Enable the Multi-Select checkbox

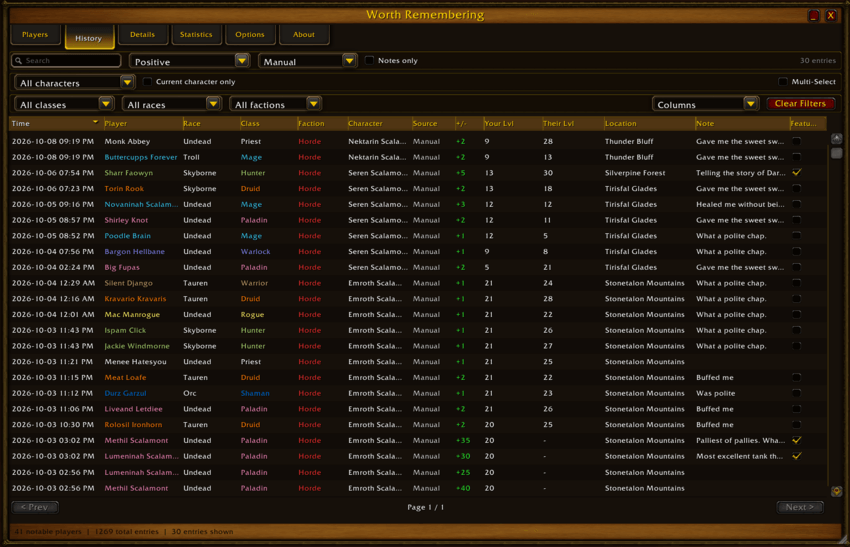[x=783, y=82]
